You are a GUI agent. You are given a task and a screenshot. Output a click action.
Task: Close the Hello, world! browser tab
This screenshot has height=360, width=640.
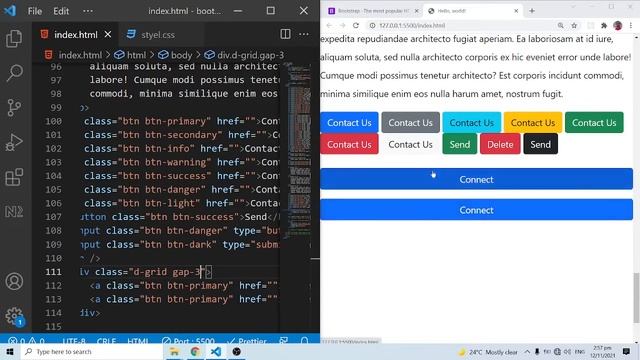coord(516,11)
